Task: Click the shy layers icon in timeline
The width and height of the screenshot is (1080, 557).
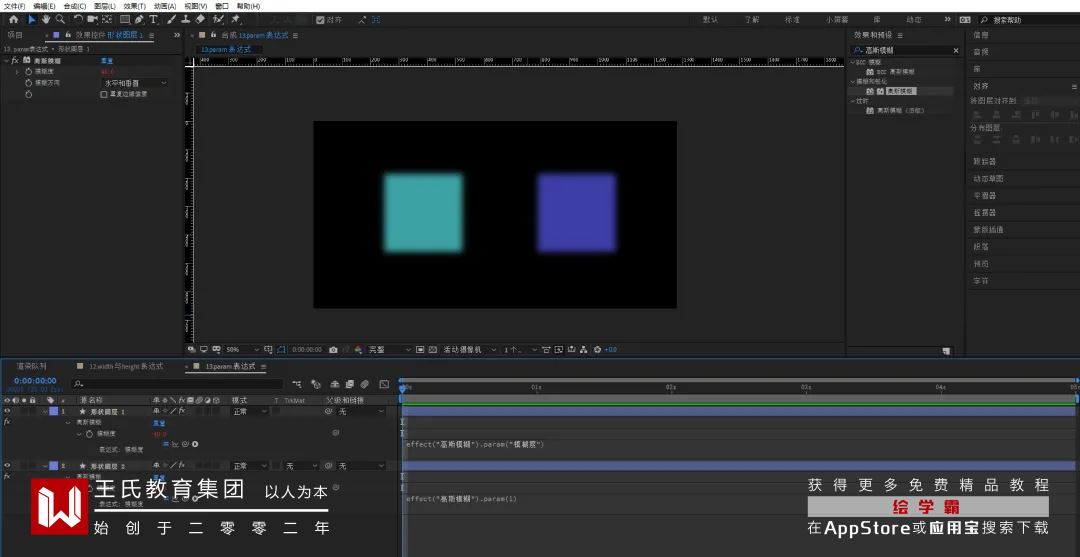Action: [x=335, y=384]
